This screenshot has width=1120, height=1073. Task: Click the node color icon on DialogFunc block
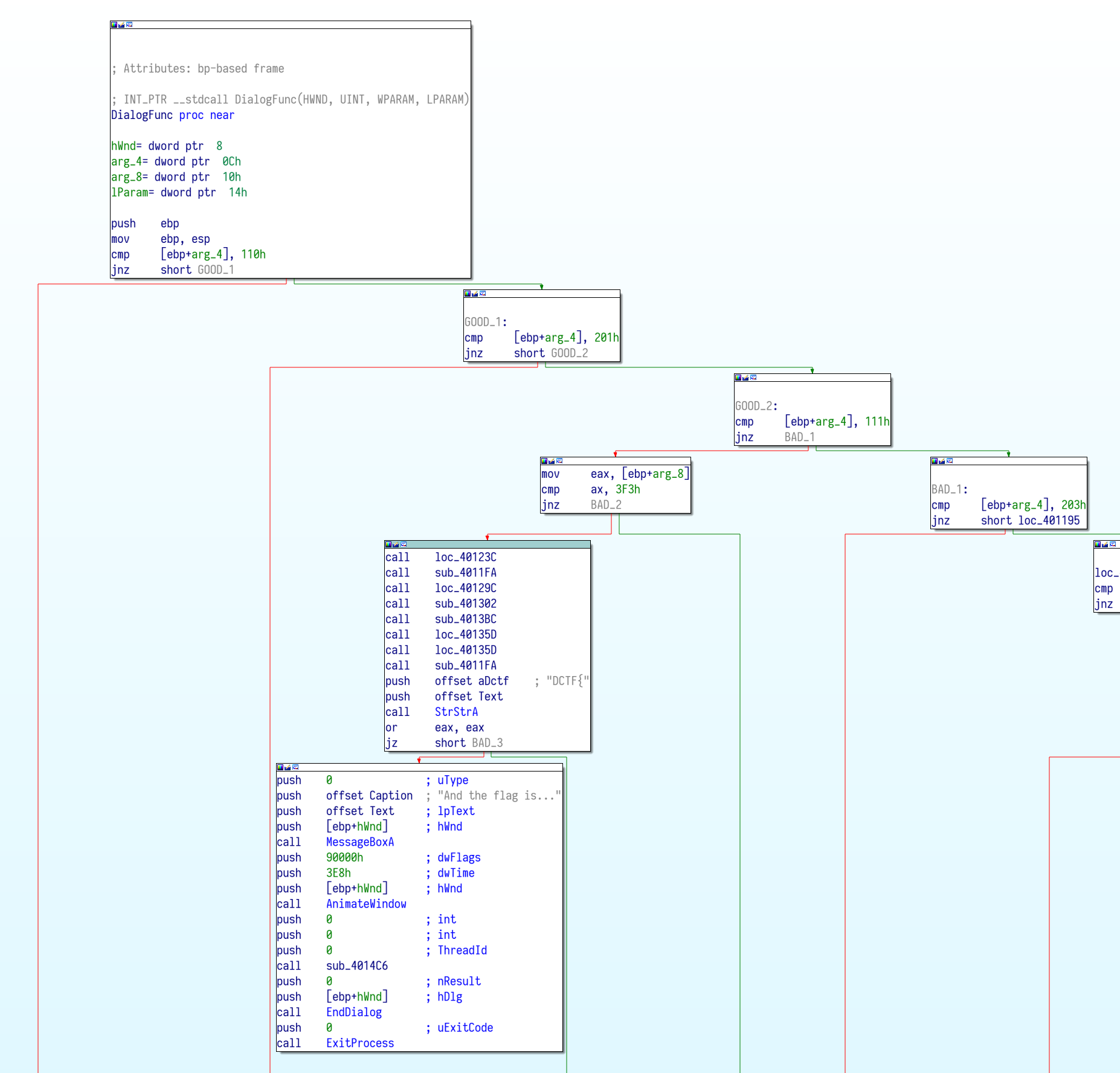tap(114, 25)
